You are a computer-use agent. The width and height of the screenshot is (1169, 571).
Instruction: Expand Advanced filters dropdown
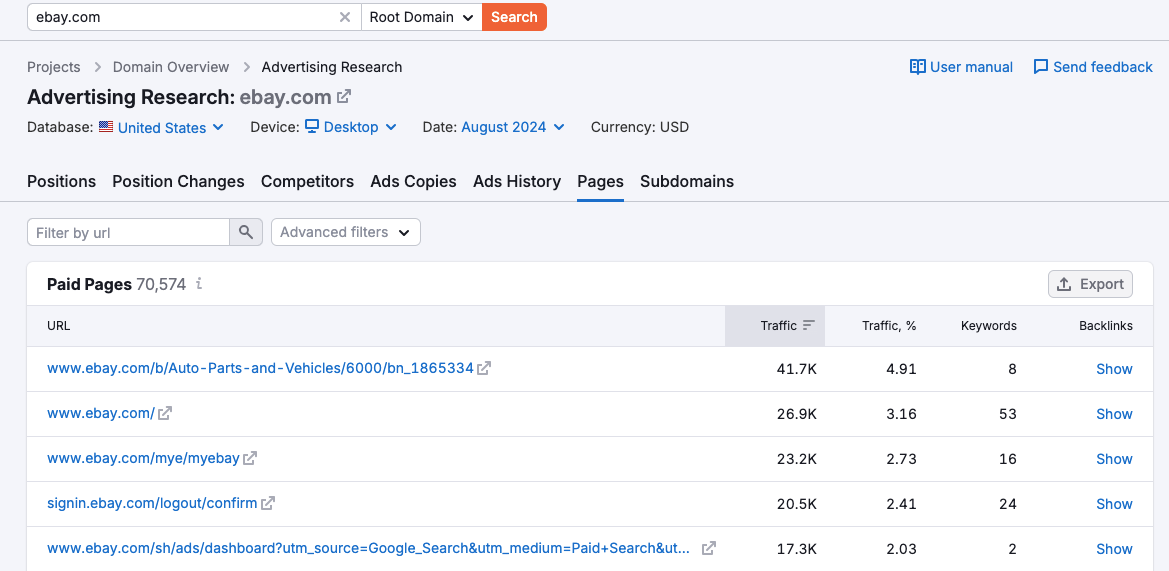pyautogui.click(x=346, y=232)
